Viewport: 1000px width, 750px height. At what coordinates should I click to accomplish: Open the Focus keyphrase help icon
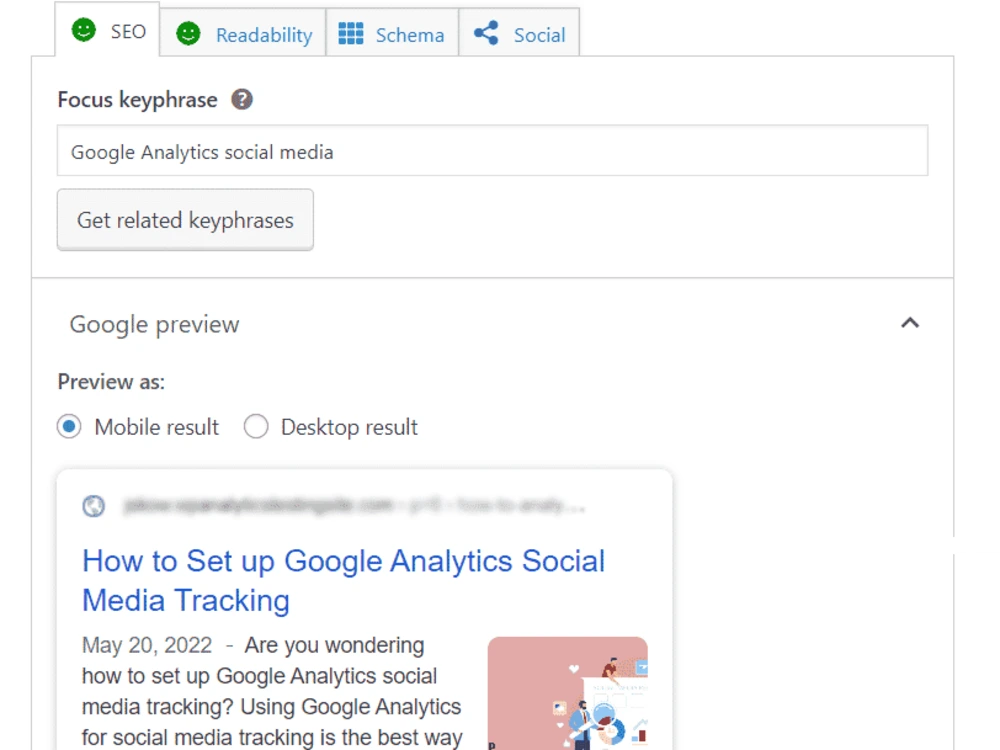242,99
